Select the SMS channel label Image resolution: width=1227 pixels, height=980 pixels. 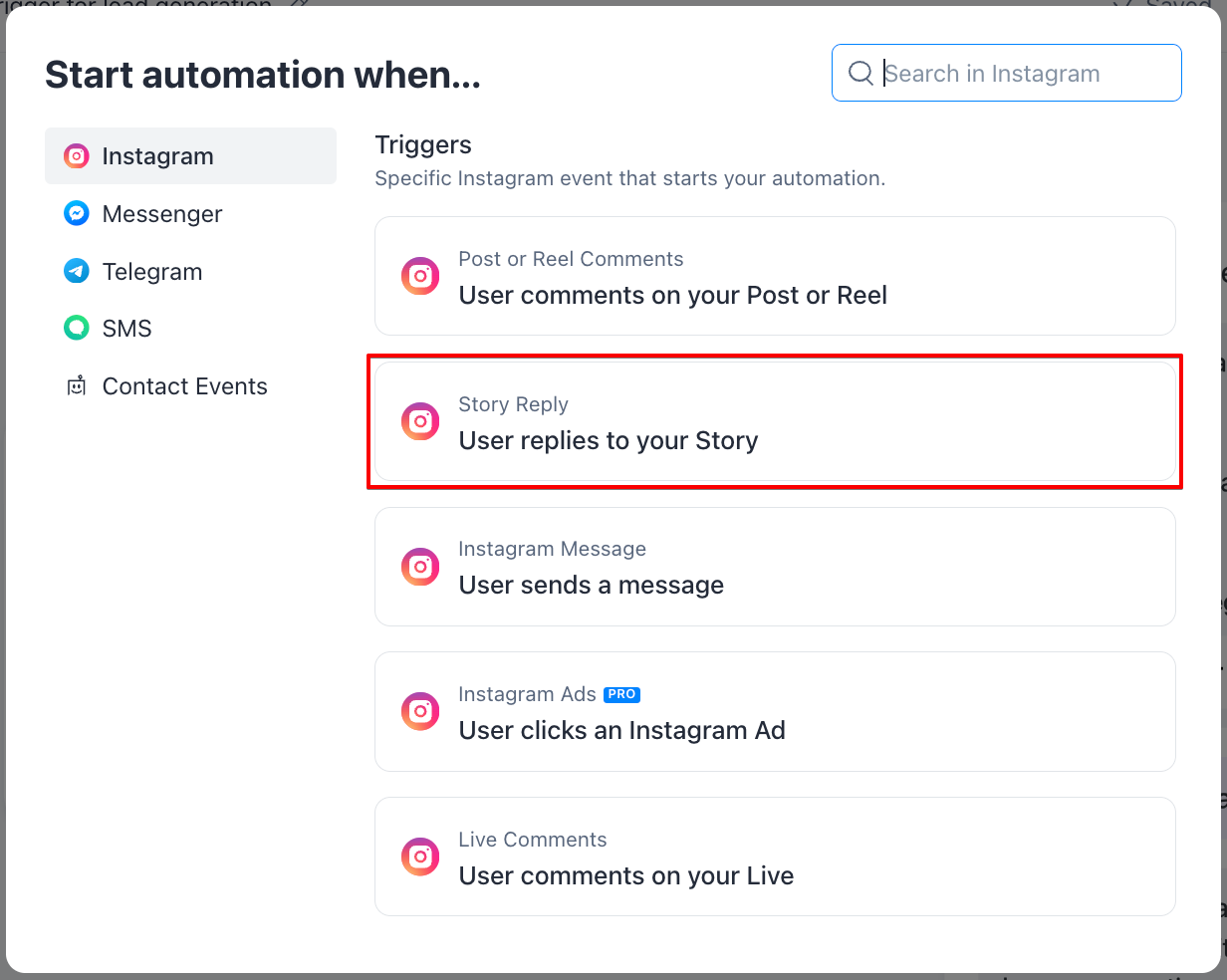(127, 329)
